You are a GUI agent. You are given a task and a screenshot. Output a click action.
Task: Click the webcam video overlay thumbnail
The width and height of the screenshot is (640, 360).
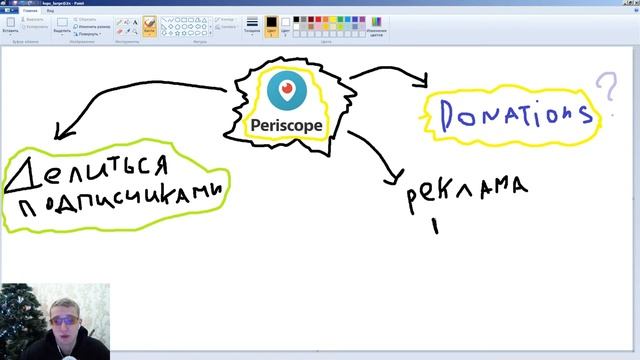(55, 322)
